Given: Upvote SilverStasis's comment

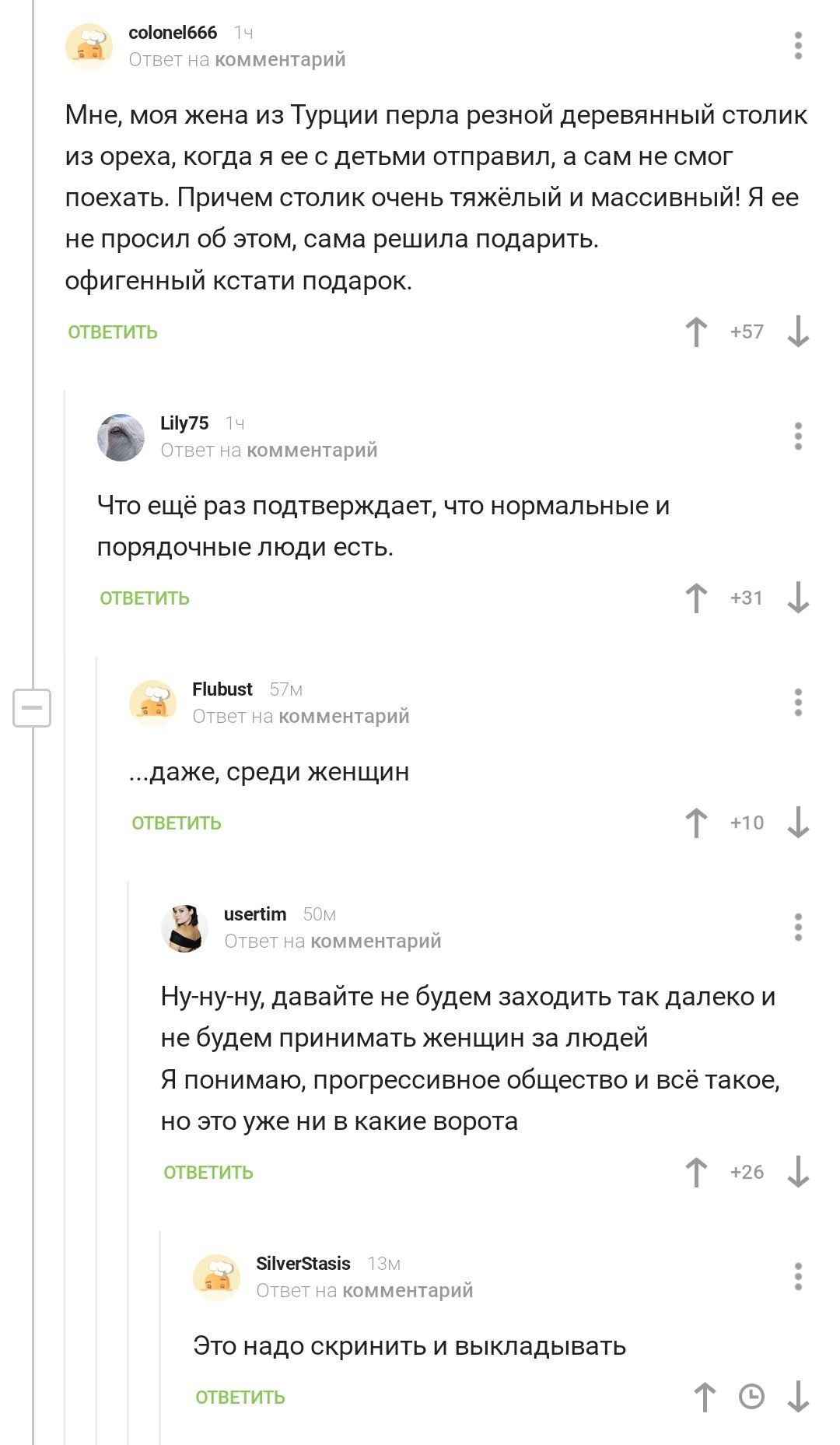Looking at the screenshot, I should click(705, 1398).
